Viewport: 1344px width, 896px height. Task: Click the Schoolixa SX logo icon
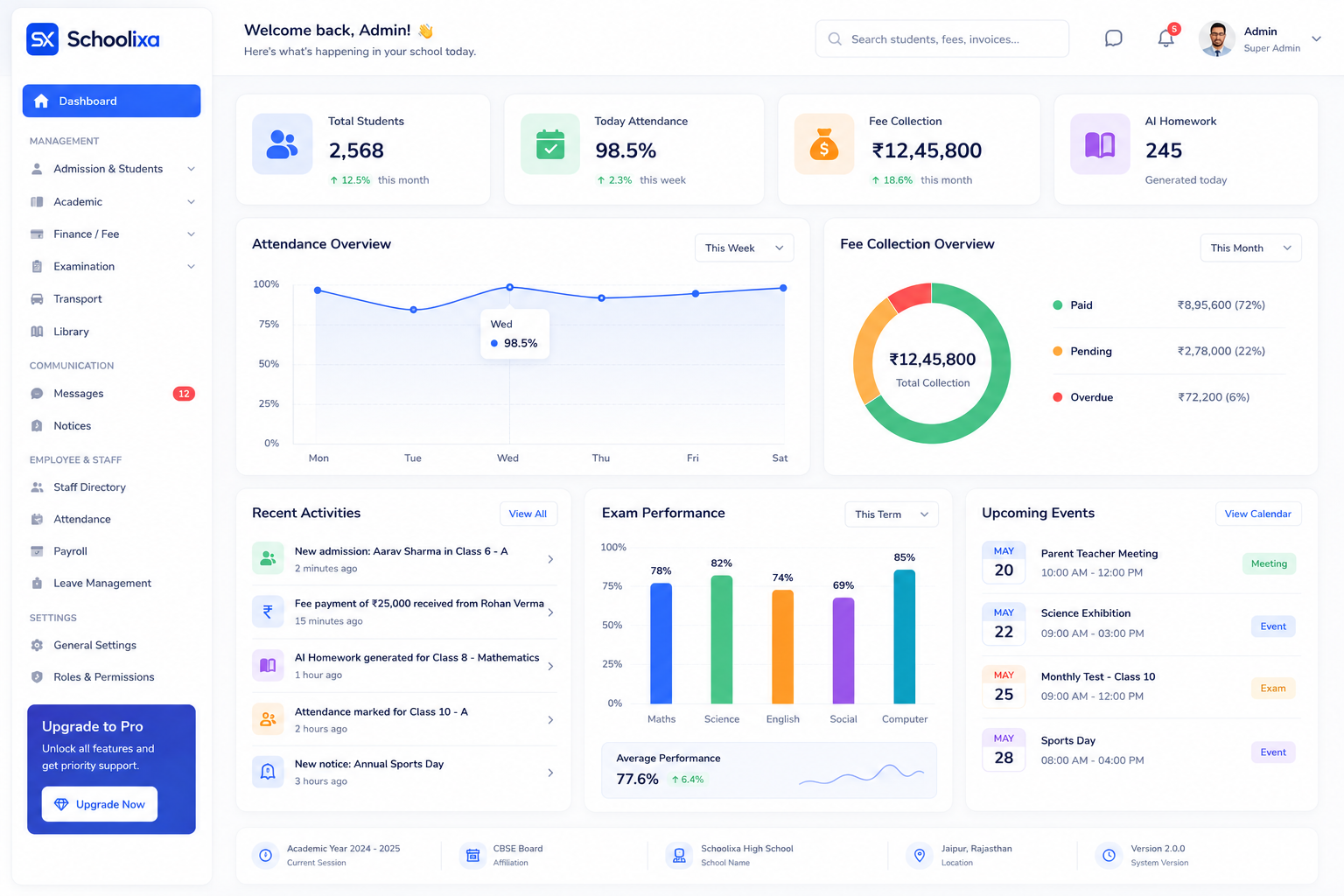(x=42, y=39)
